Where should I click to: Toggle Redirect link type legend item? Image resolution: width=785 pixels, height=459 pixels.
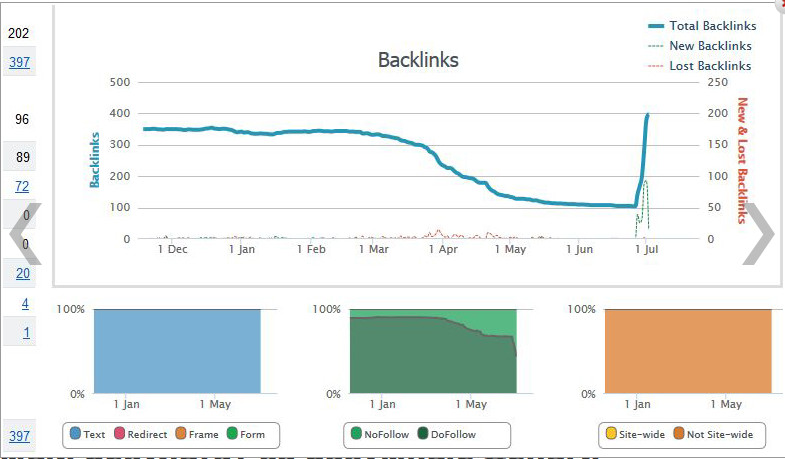[x=141, y=434]
